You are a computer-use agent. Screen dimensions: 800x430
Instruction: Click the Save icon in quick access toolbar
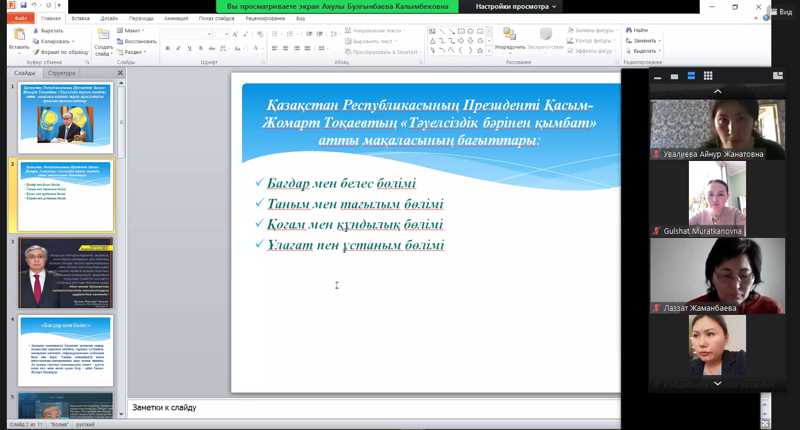[21, 5]
